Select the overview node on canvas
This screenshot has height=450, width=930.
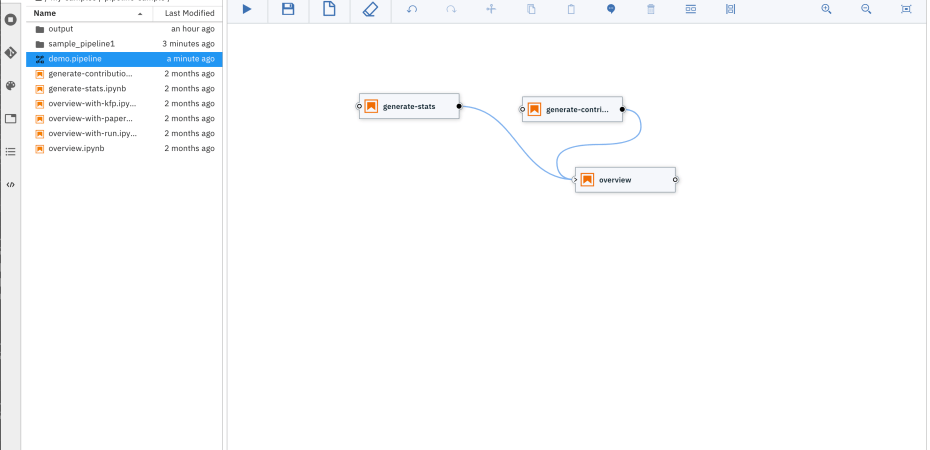(x=624, y=180)
